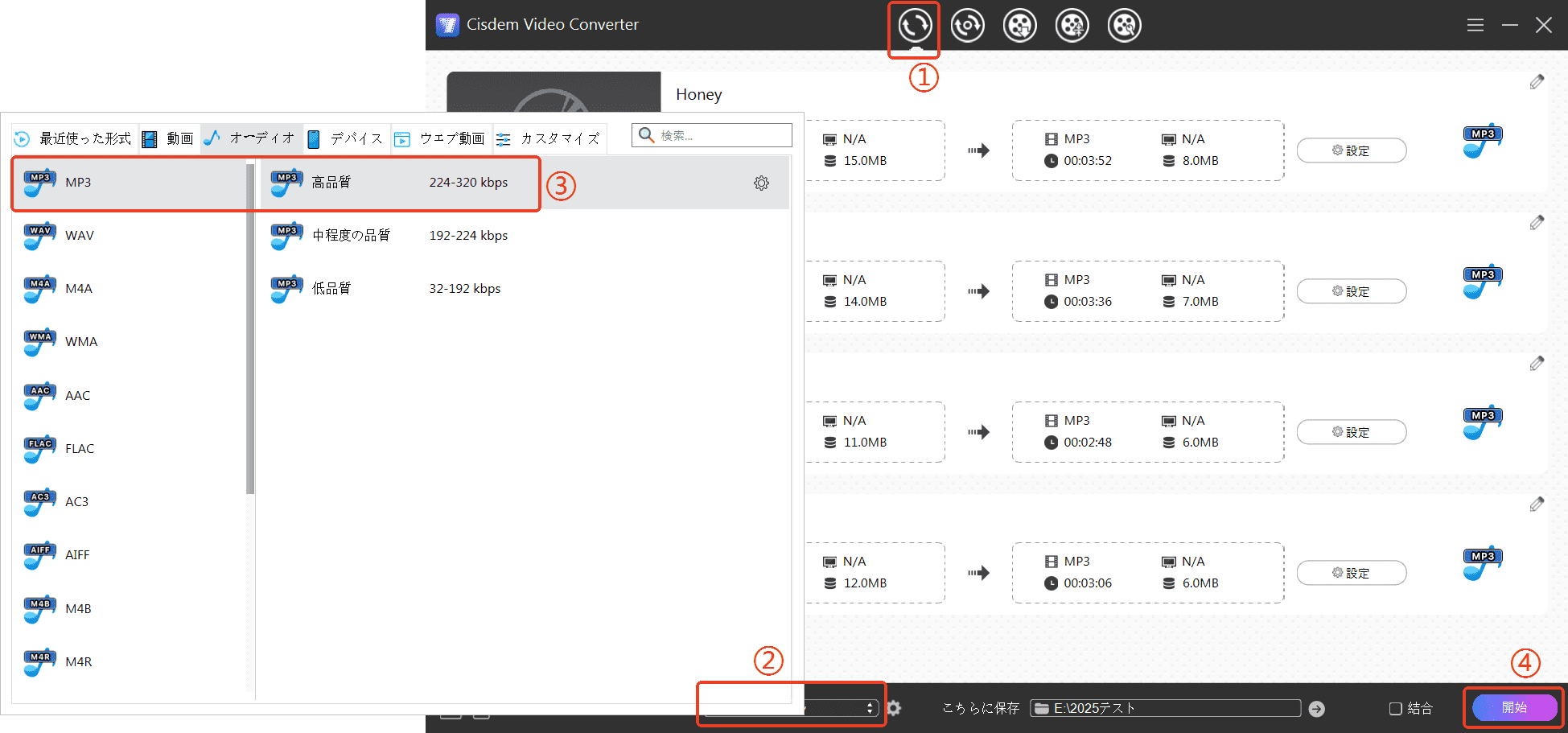
Task: Open the カスタマイズ tab
Action: [x=549, y=139]
